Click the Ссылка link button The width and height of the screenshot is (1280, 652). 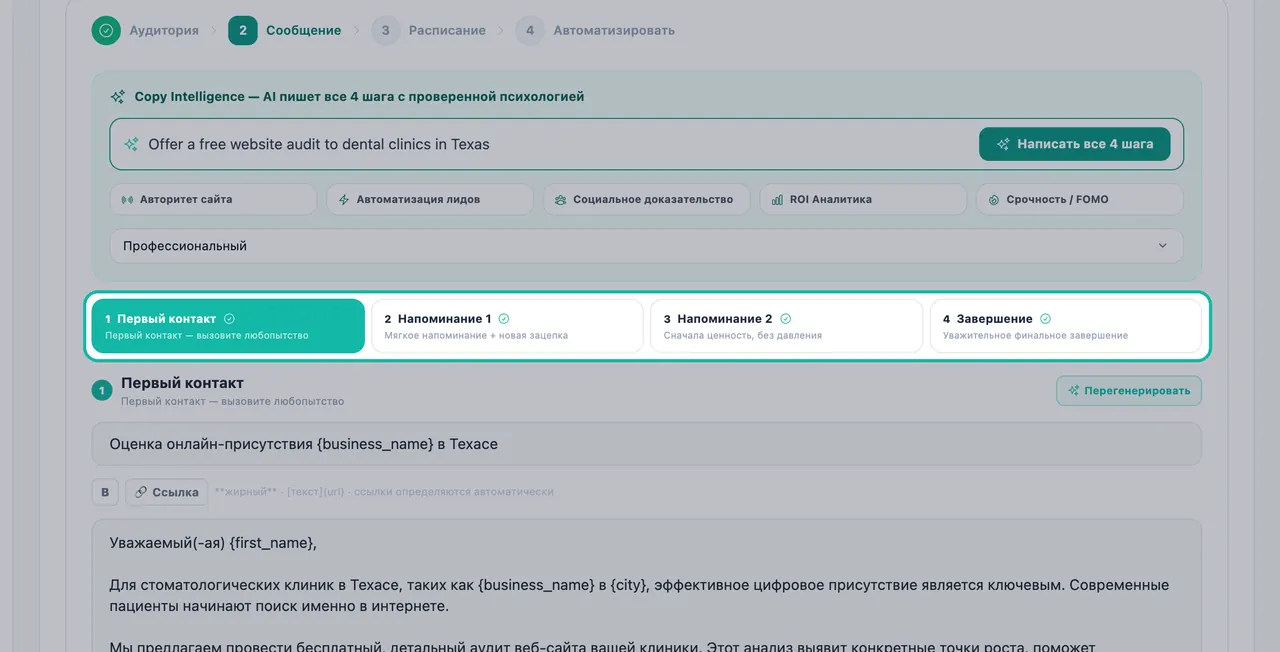click(167, 492)
